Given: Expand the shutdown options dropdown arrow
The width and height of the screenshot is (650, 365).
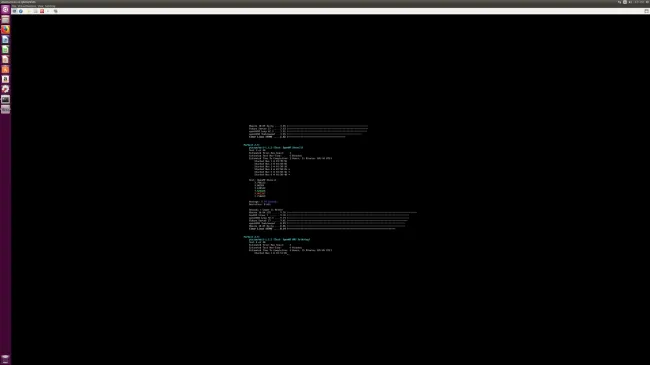Looking at the screenshot, I should coord(47,11).
